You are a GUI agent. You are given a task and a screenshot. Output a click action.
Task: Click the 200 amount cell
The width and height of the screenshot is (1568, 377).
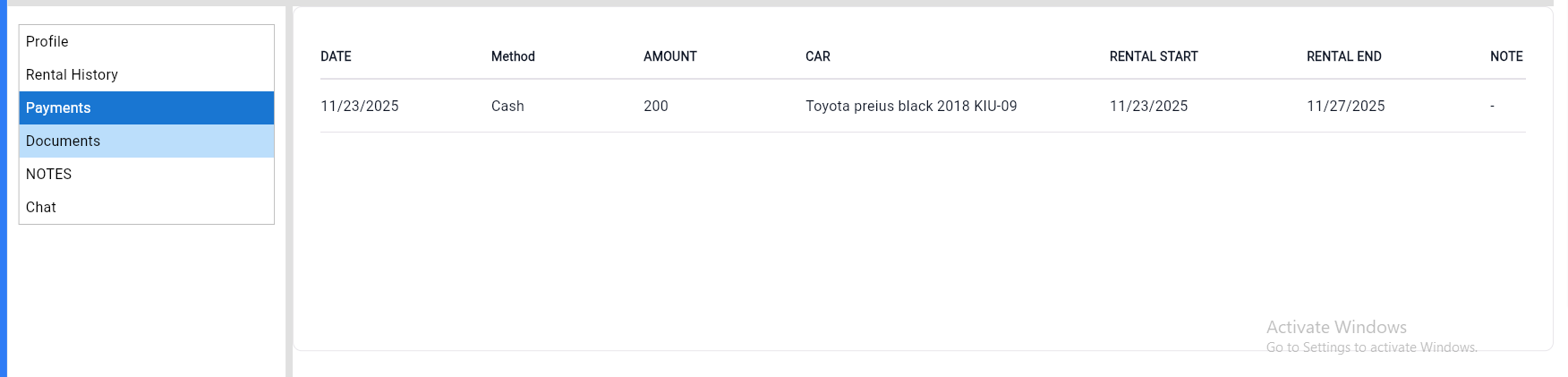[x=655, y=106]
